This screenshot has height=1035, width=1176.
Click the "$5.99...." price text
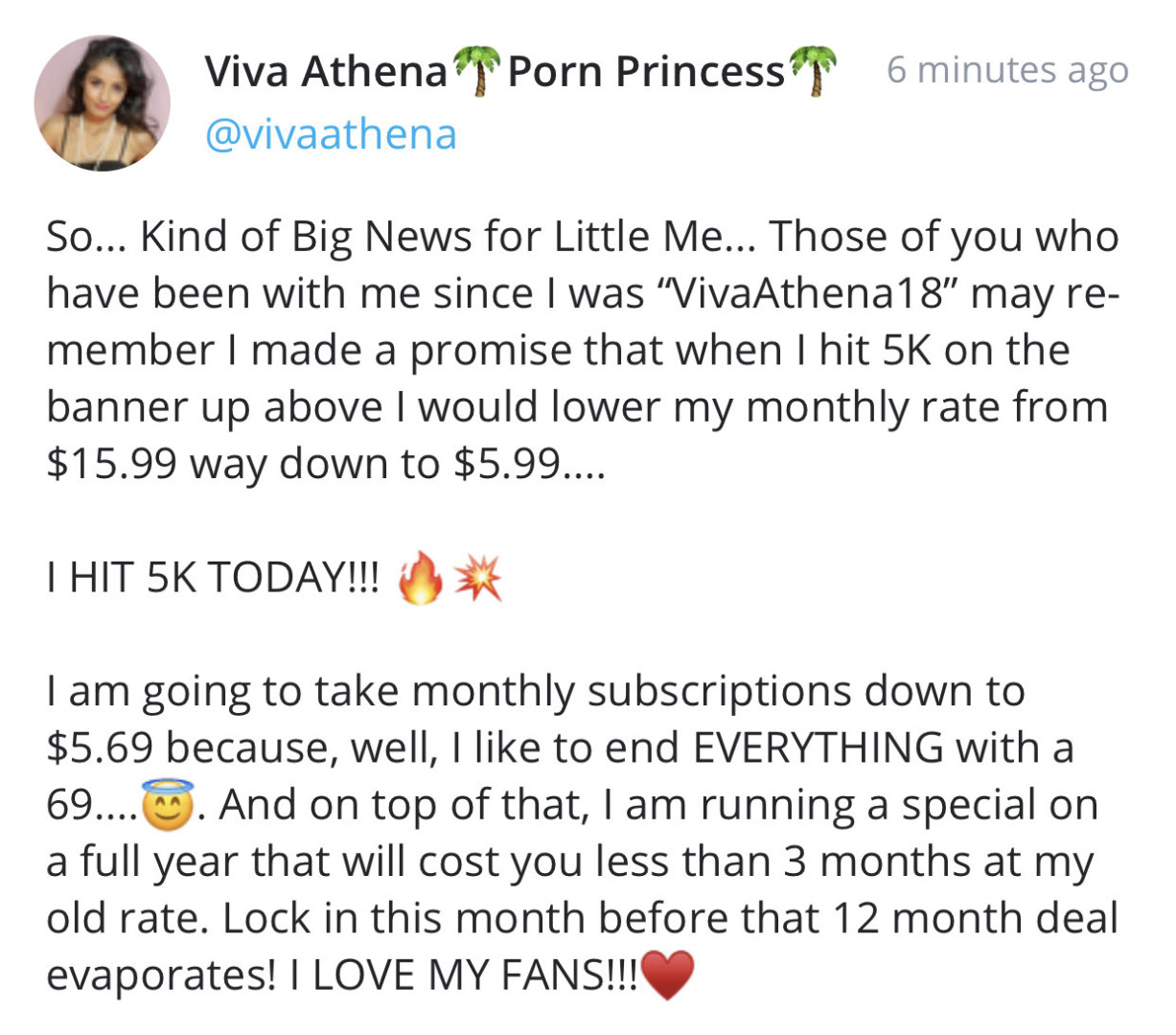[x=529, y=464]
